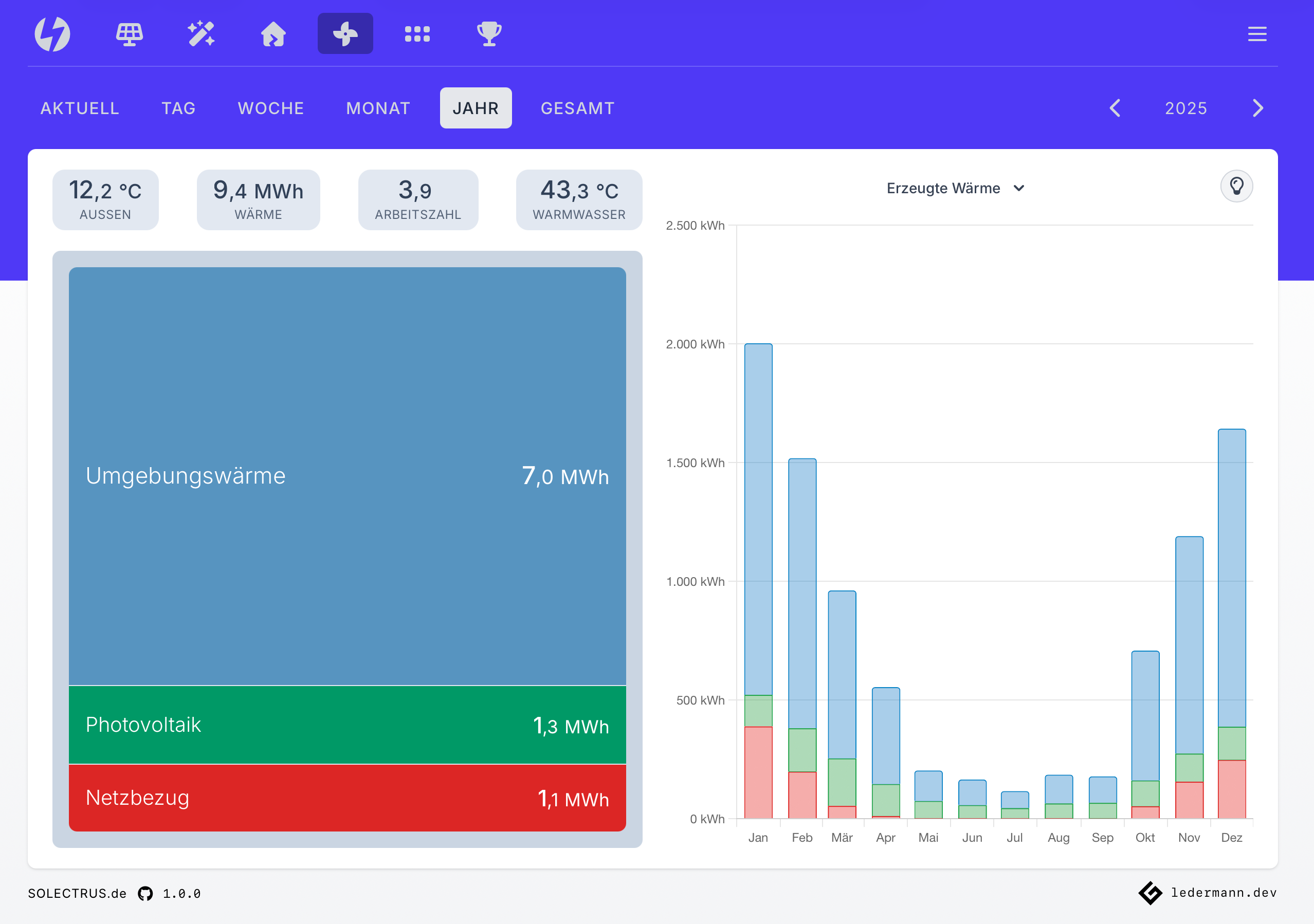Switch to the GESAMT tab

(x=577, y=107)
